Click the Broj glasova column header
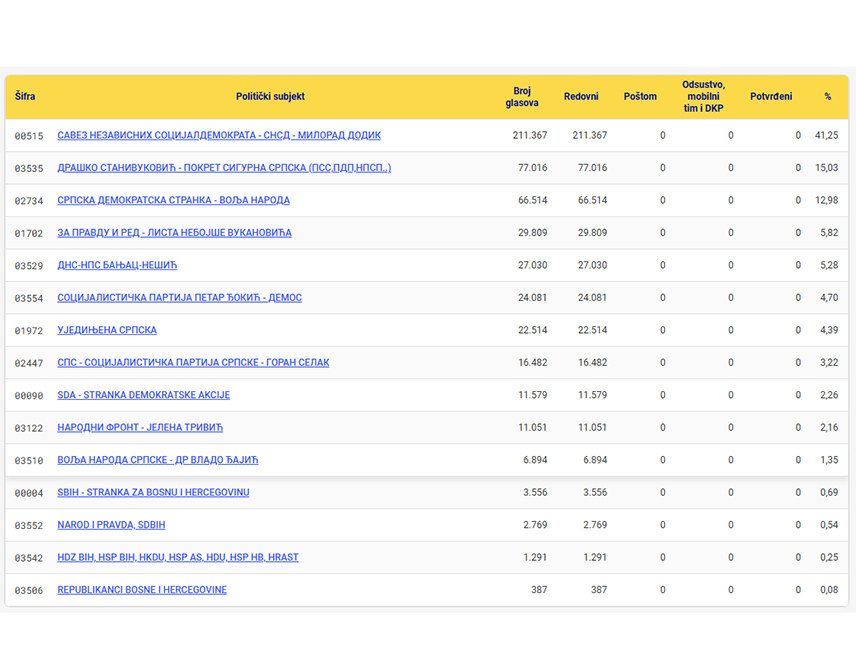Image resolution: width=856 pixels, height=658 pixels. coord(522,97)
